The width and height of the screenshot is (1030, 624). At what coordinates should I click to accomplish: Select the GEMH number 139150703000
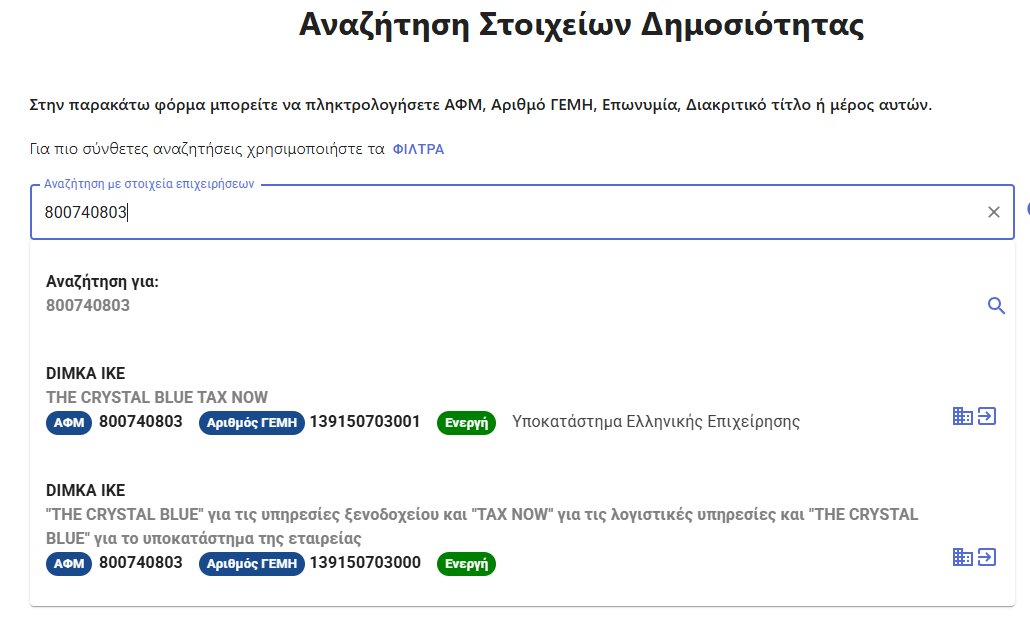point(365,563)
